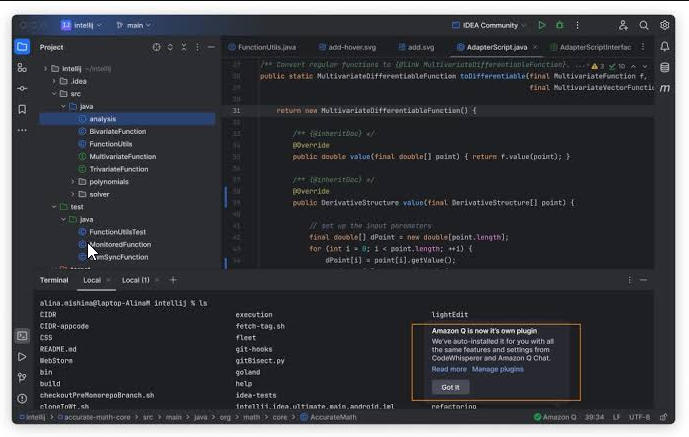Click line position 39:34 in status bar

pyautogui.click(x=594, y=417)
